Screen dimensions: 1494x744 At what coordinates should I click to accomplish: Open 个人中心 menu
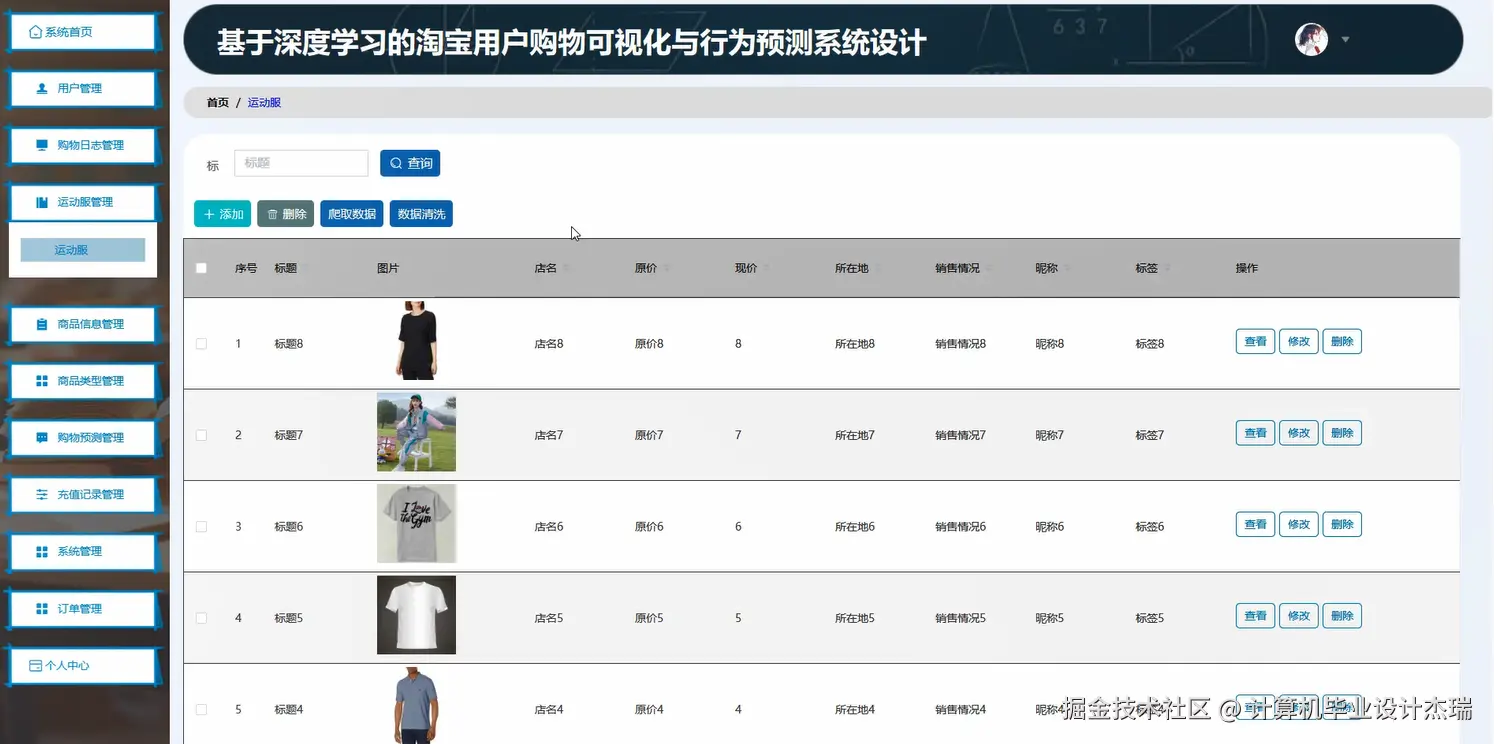[83, 666]
